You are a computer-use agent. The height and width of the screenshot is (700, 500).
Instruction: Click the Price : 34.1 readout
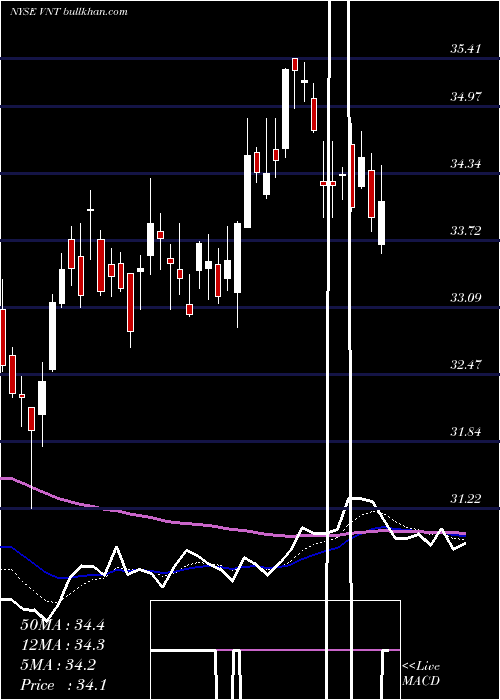click(63, 685)
